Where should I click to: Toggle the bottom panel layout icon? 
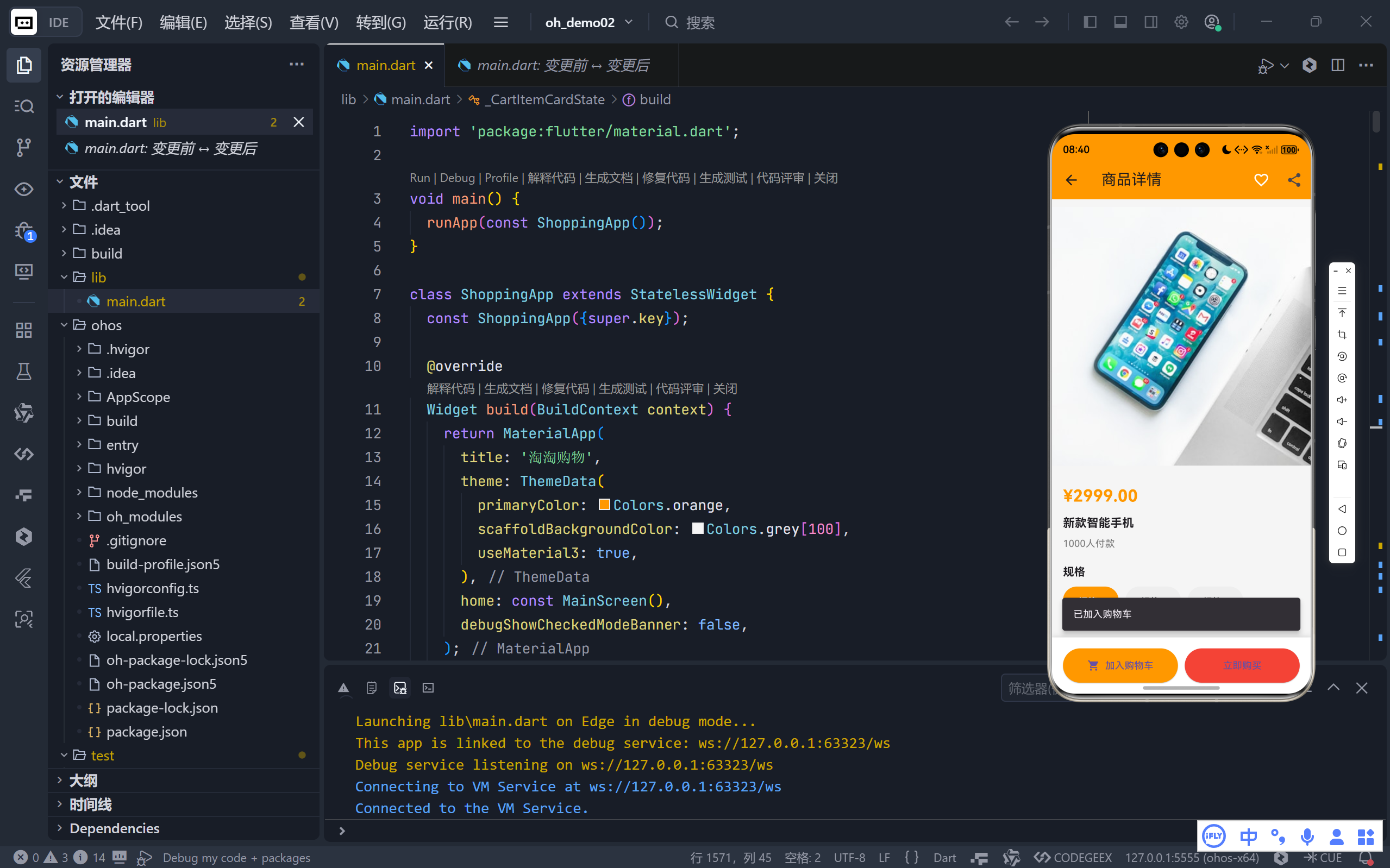[1120, 22]
